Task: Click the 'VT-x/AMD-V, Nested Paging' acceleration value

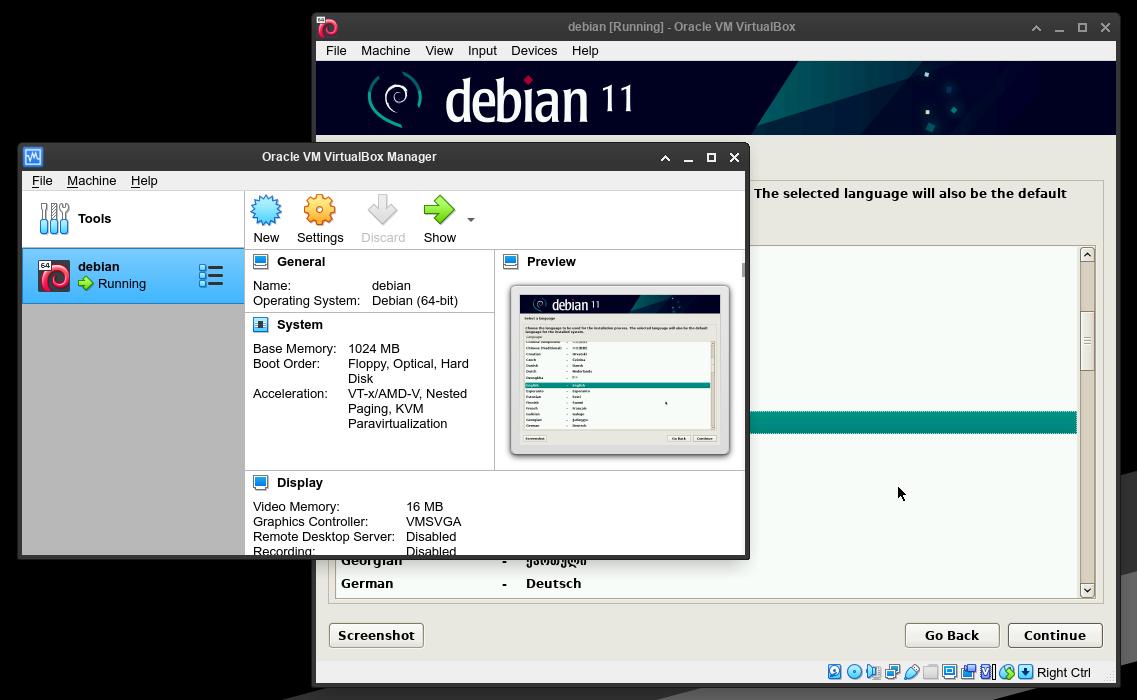Action: coord(408,408)
